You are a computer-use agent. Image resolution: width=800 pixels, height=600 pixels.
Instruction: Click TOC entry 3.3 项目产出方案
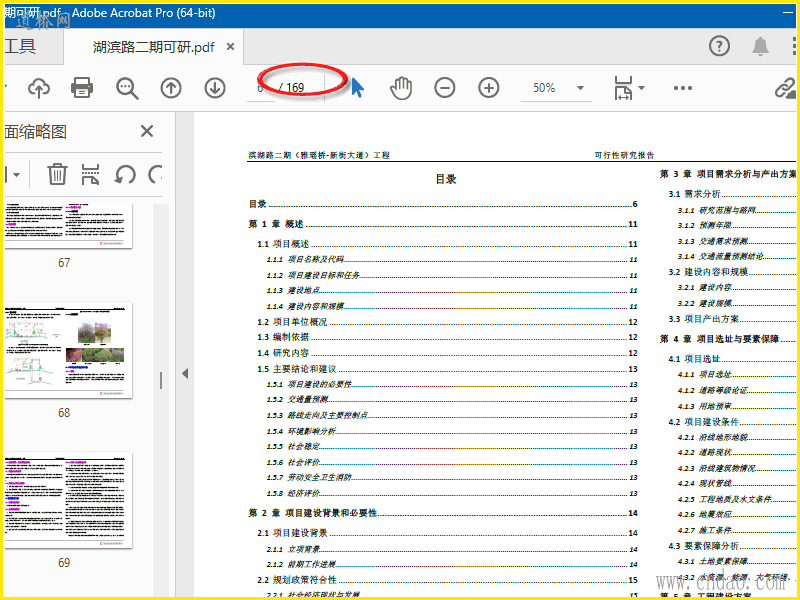732,319
